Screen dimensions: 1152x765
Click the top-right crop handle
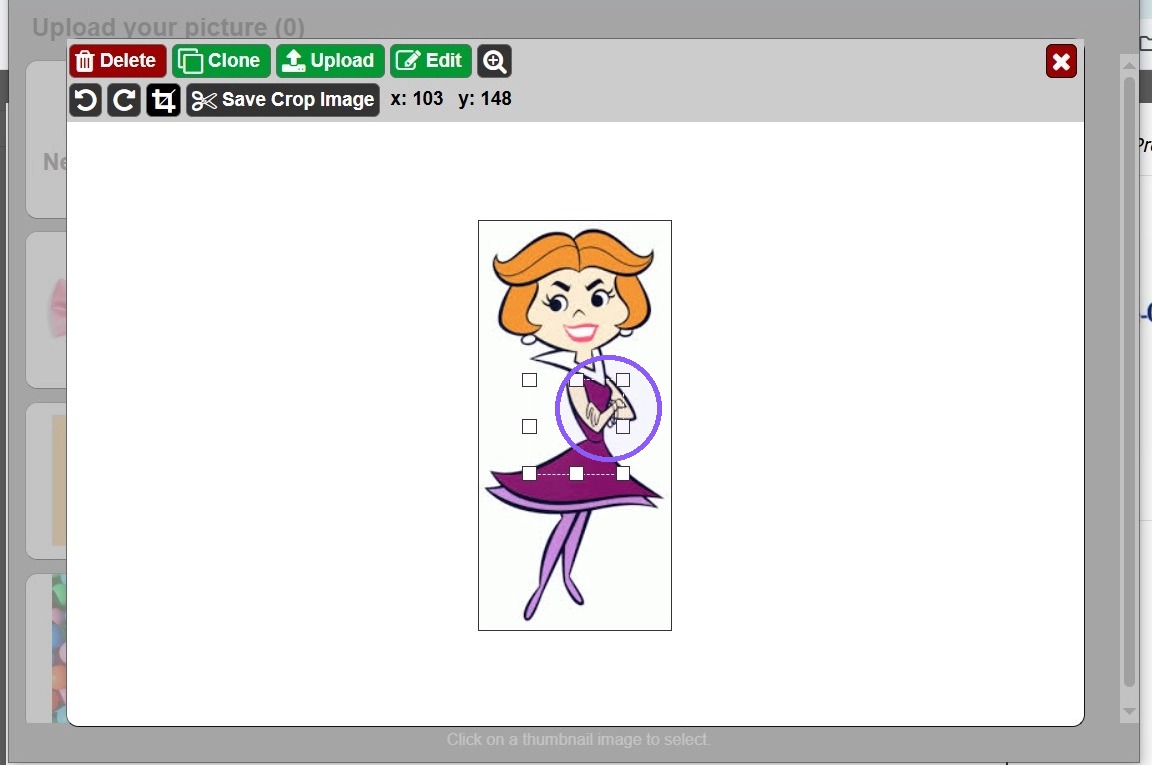623,380
